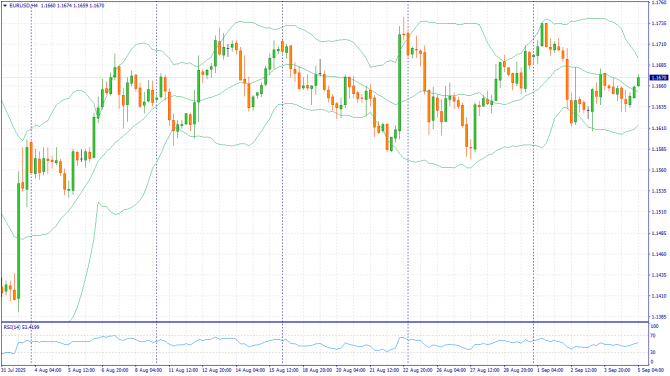Viewport: 670px width, 376px height.
Task: Click the 1.1460 price scale label
Action: click(658, 254)
